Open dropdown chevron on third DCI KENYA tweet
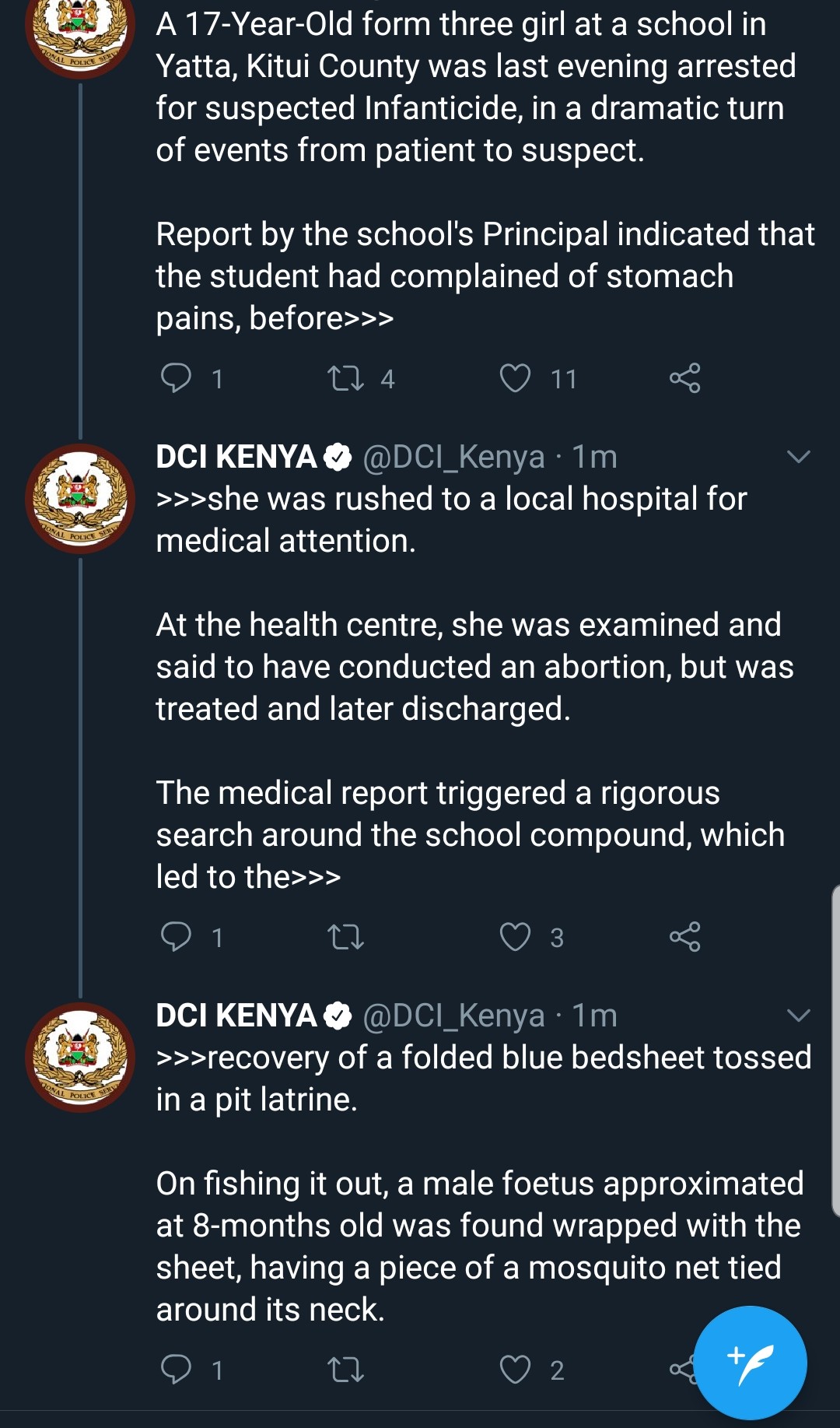Screen dimensions: 840x1428 pyautogui.click(x=799, y=1015)
